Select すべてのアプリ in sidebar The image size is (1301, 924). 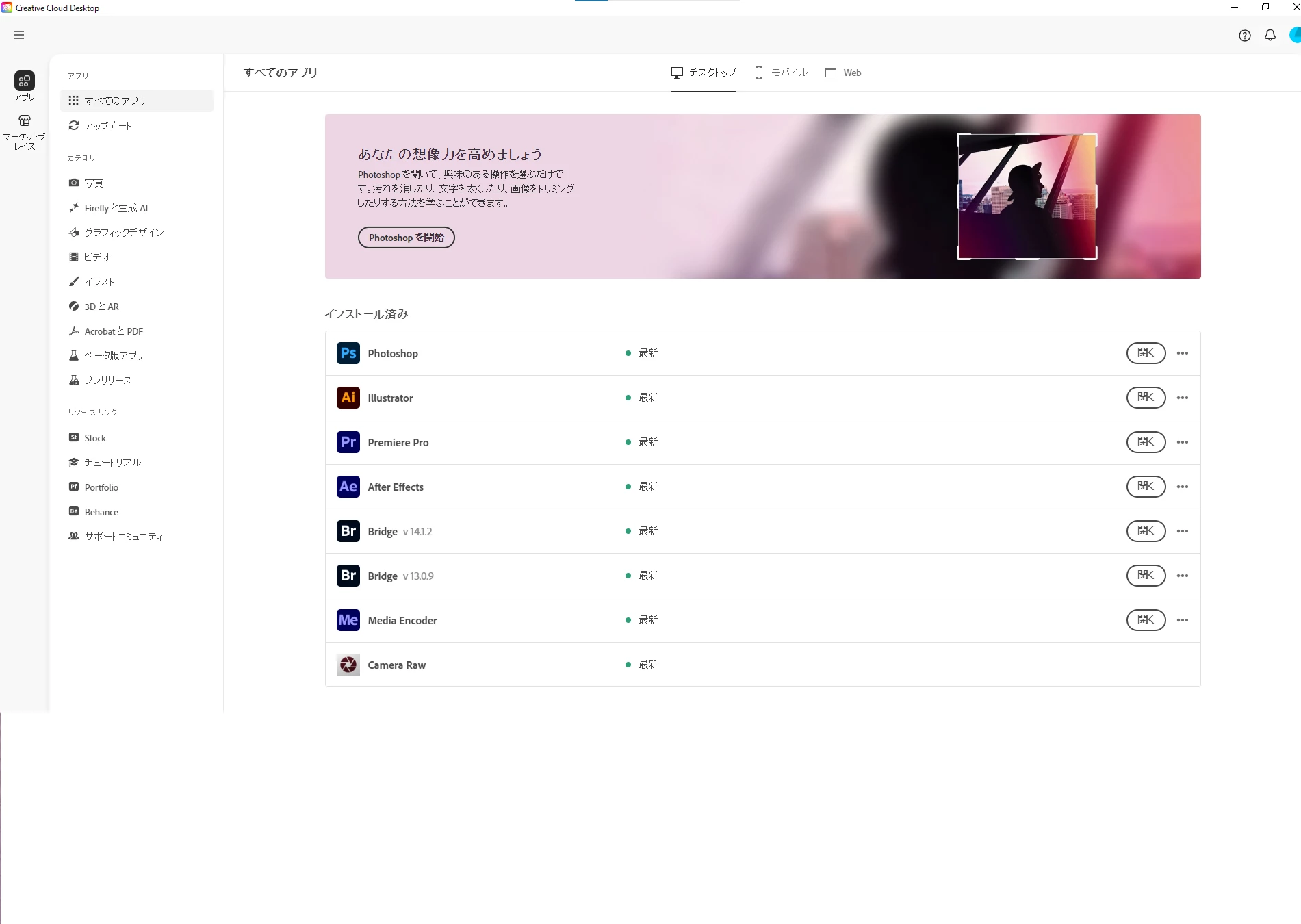click(x=137, y=101)
